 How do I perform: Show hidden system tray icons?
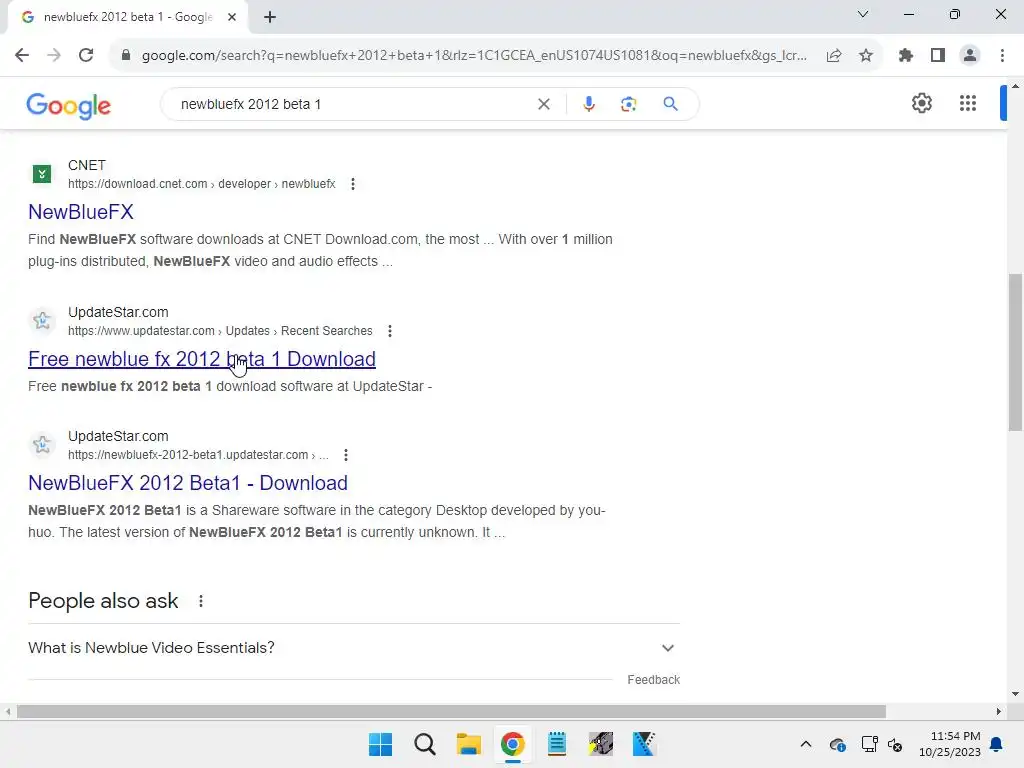click(x=806, y=744)
